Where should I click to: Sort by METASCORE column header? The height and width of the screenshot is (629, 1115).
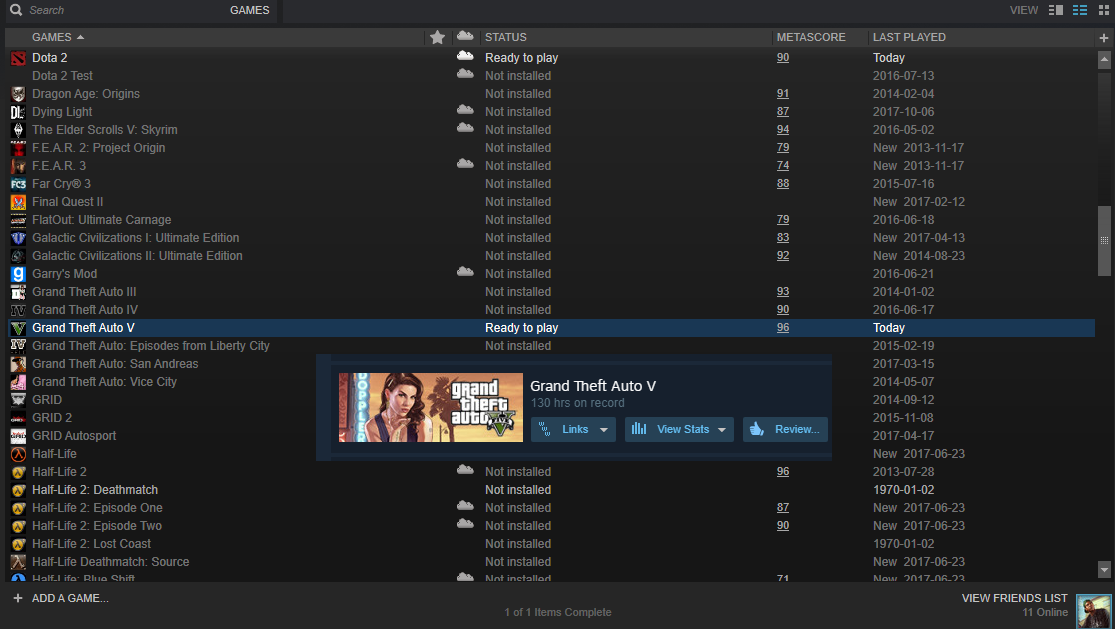click(x=811, y=37)
